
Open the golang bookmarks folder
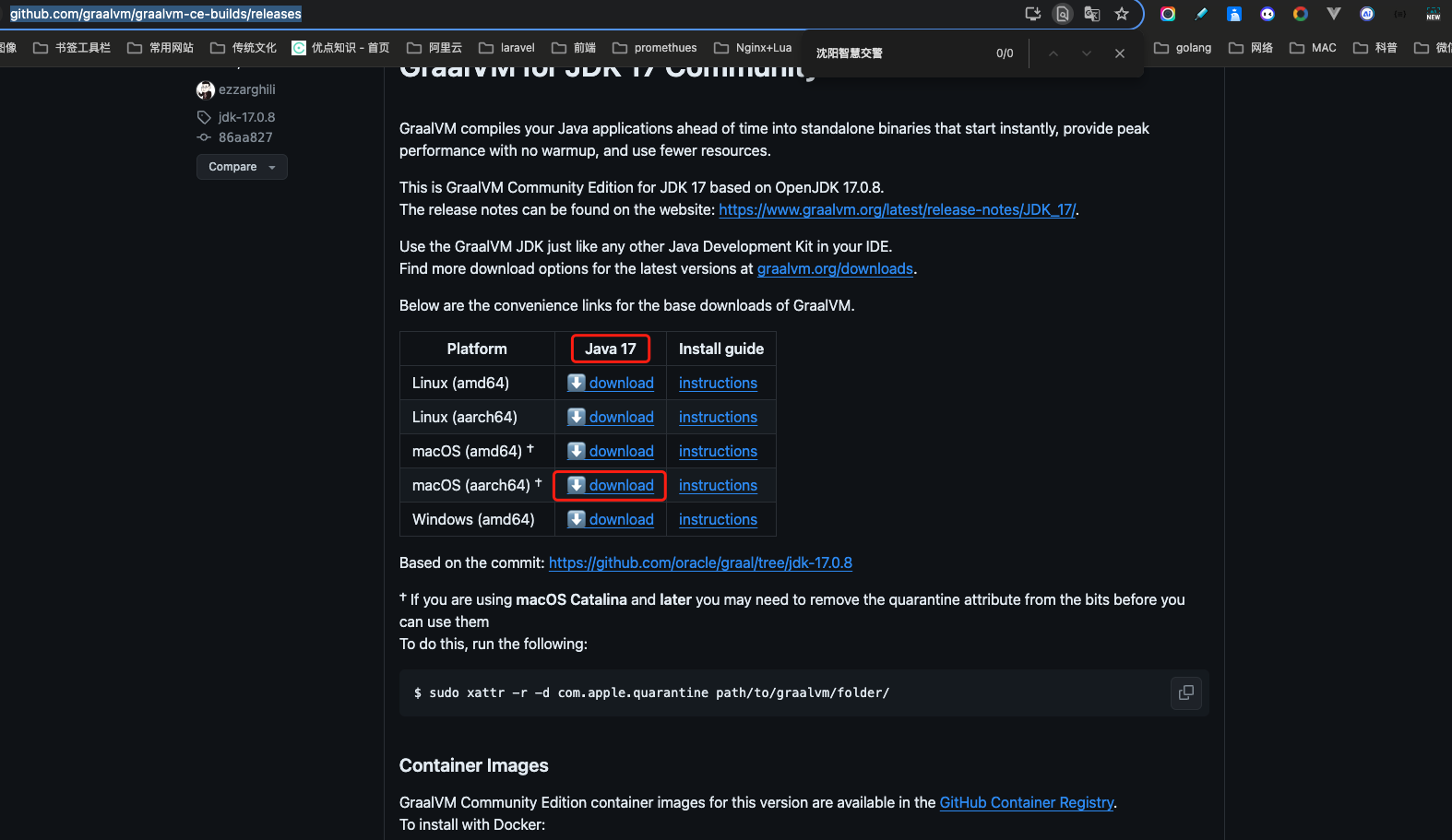[x=1183, y=48]
